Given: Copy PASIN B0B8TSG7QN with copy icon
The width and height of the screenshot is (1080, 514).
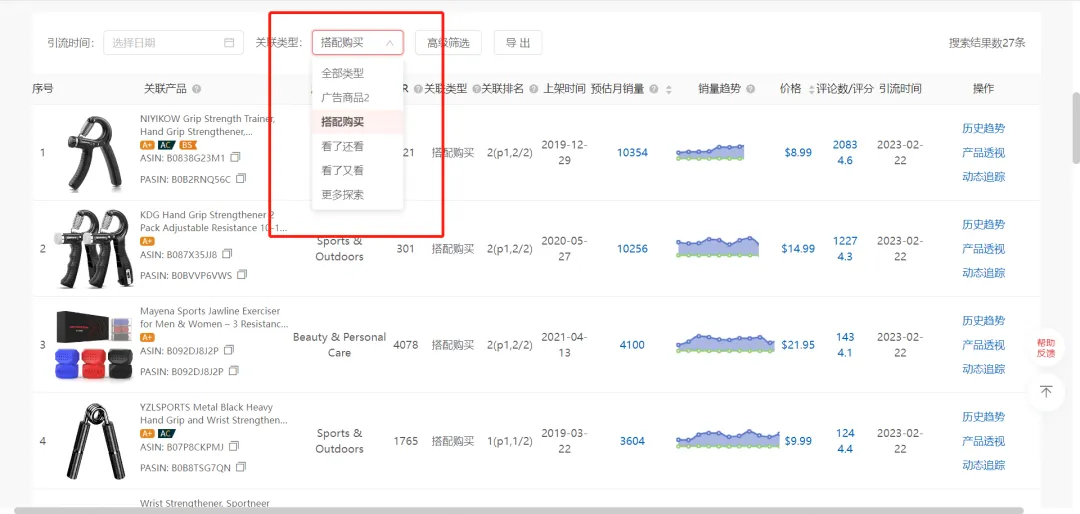Looking at the screenshot, I should [241, 467].
